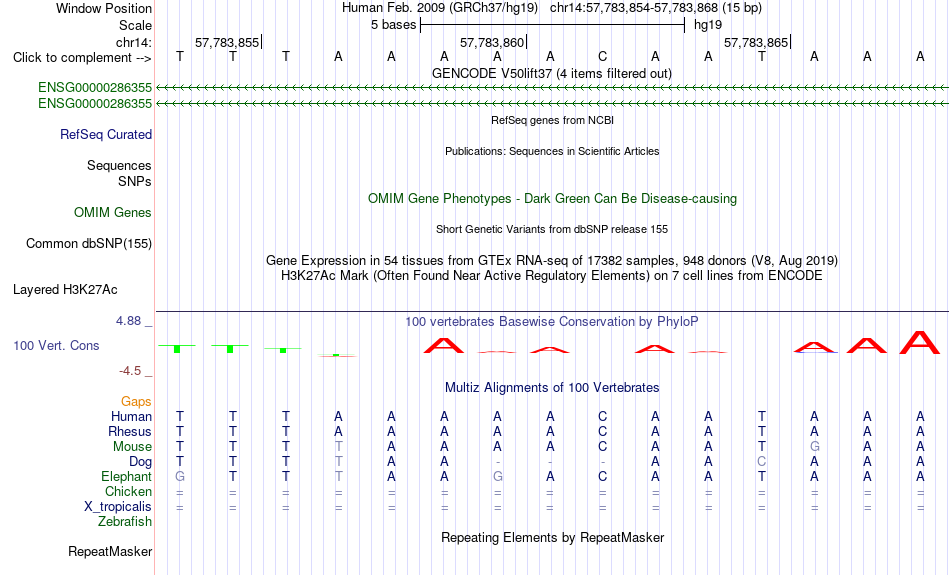Click the 'RefSeq genes from NCBI' title
The image size is (950, 575).
pos(553,121)
